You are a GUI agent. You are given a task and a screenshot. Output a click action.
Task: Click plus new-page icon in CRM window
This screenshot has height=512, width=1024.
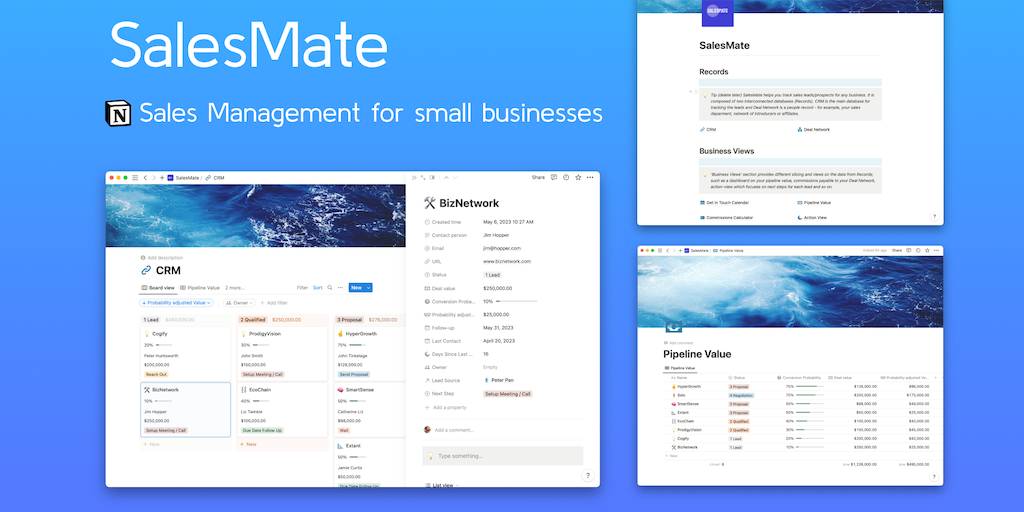tap(162, 178)
